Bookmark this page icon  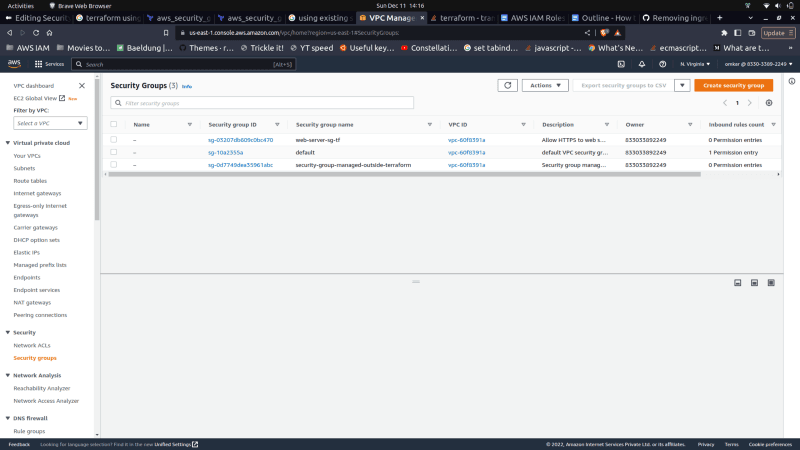click(166, 33)
